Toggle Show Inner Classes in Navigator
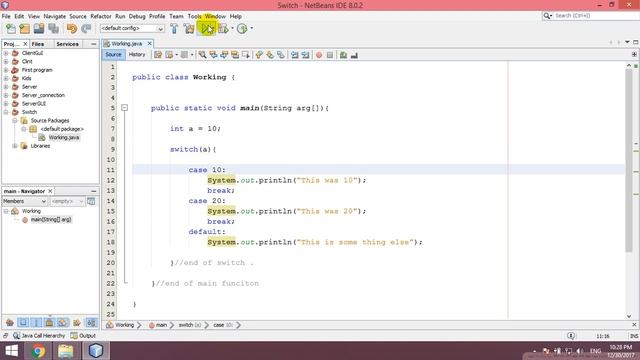The width and height of the screenshot is (640, 360). [62, 322]
